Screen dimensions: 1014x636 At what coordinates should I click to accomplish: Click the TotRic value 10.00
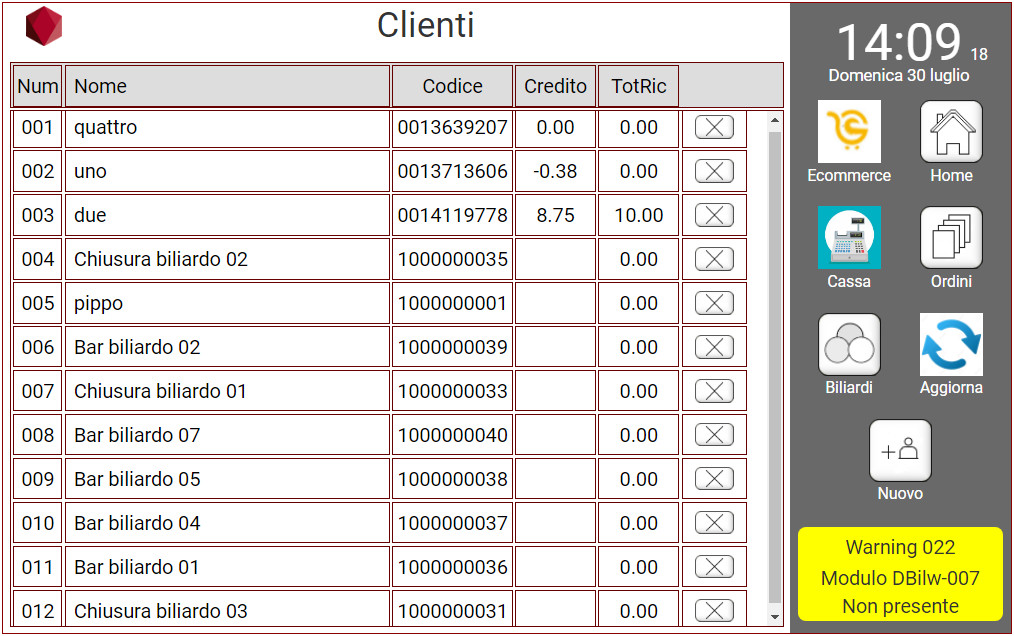(638, 215)
